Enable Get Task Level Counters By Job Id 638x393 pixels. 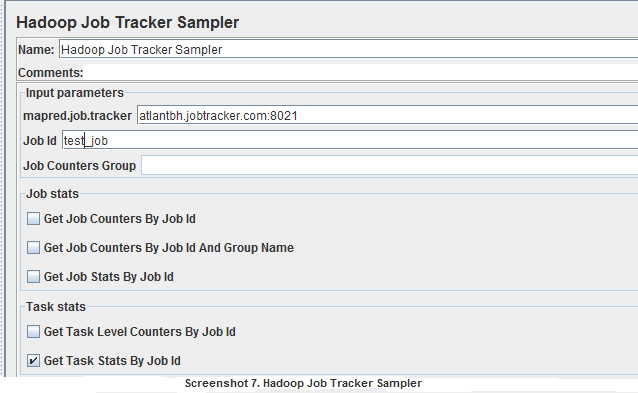pyautogui.click(x=33, y=332)
